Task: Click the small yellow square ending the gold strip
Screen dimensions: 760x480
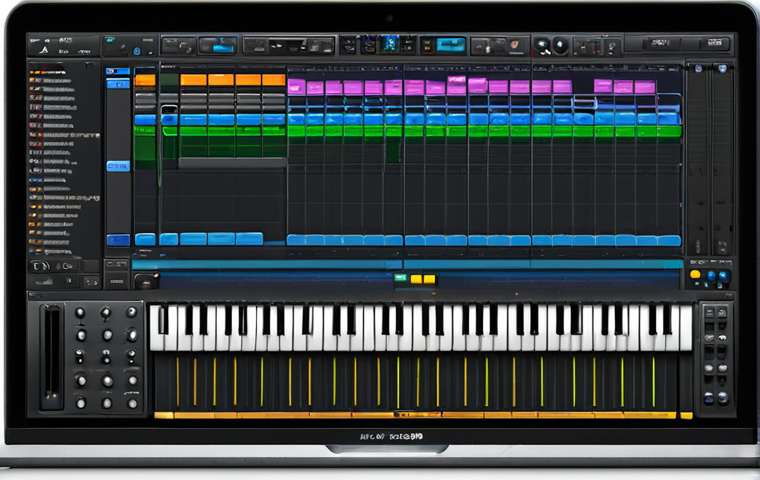Action: point(686,416)
